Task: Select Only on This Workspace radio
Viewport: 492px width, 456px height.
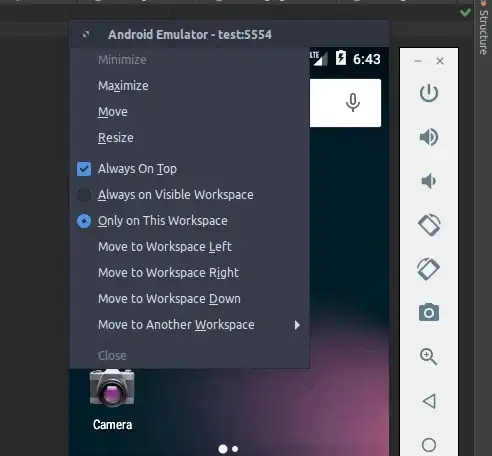Action: click(x=84, y=221)
